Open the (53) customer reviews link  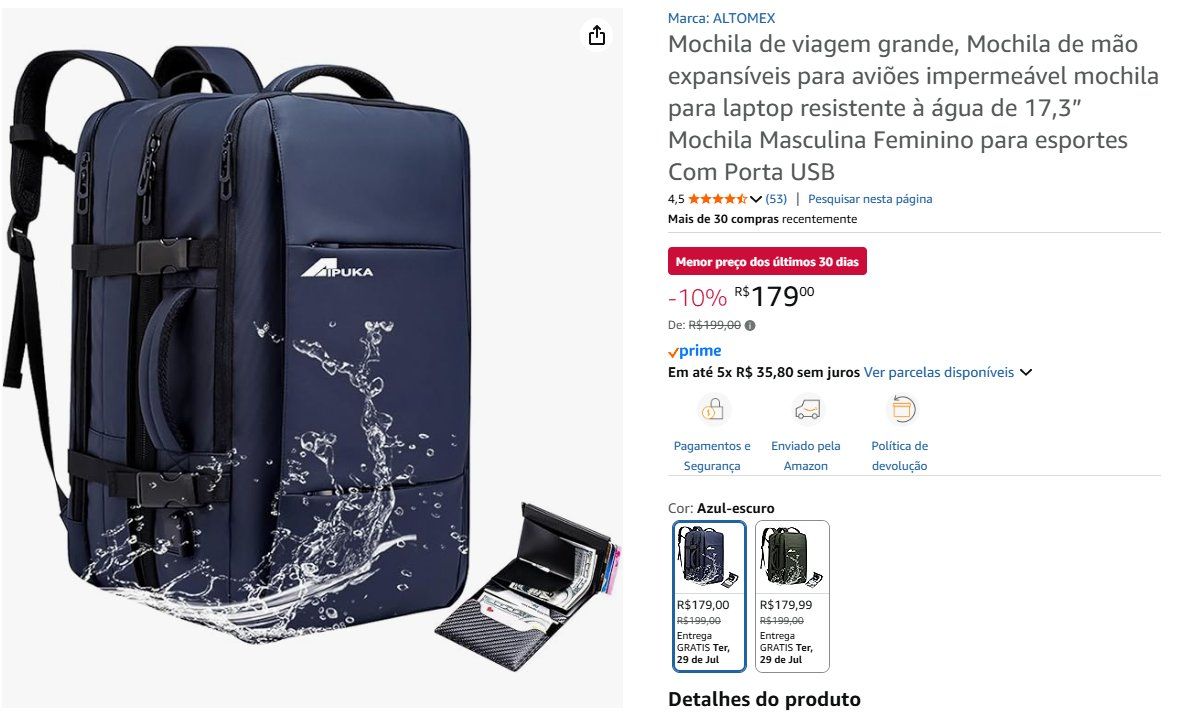[x=776, y=199]
